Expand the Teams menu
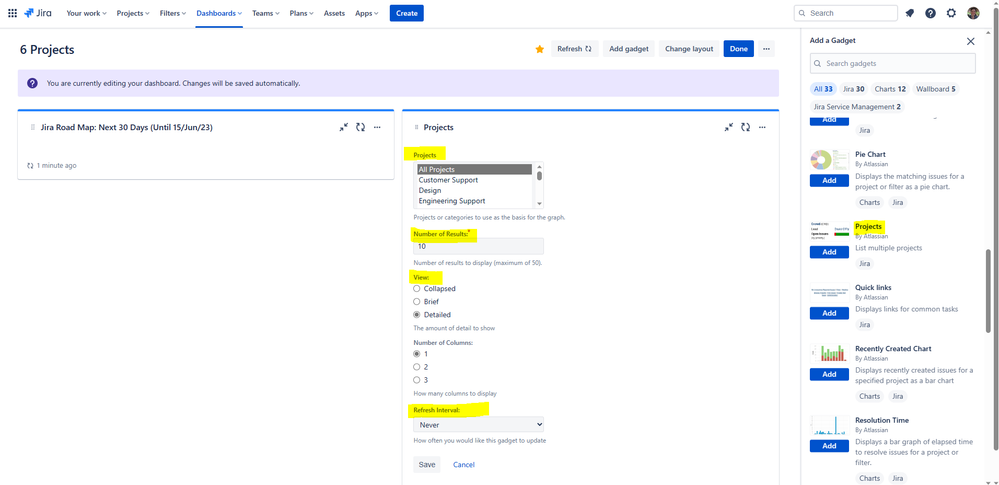Image resolution: width=999 pixels, height=485 pixels. pyautogui.click(x=266, y=13)
